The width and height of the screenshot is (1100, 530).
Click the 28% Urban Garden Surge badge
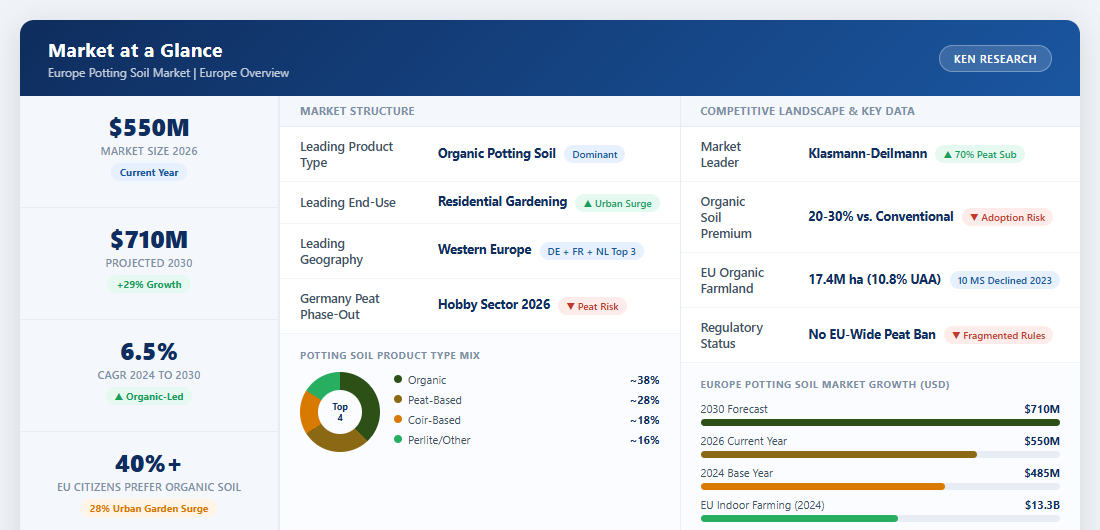point(149,508)
